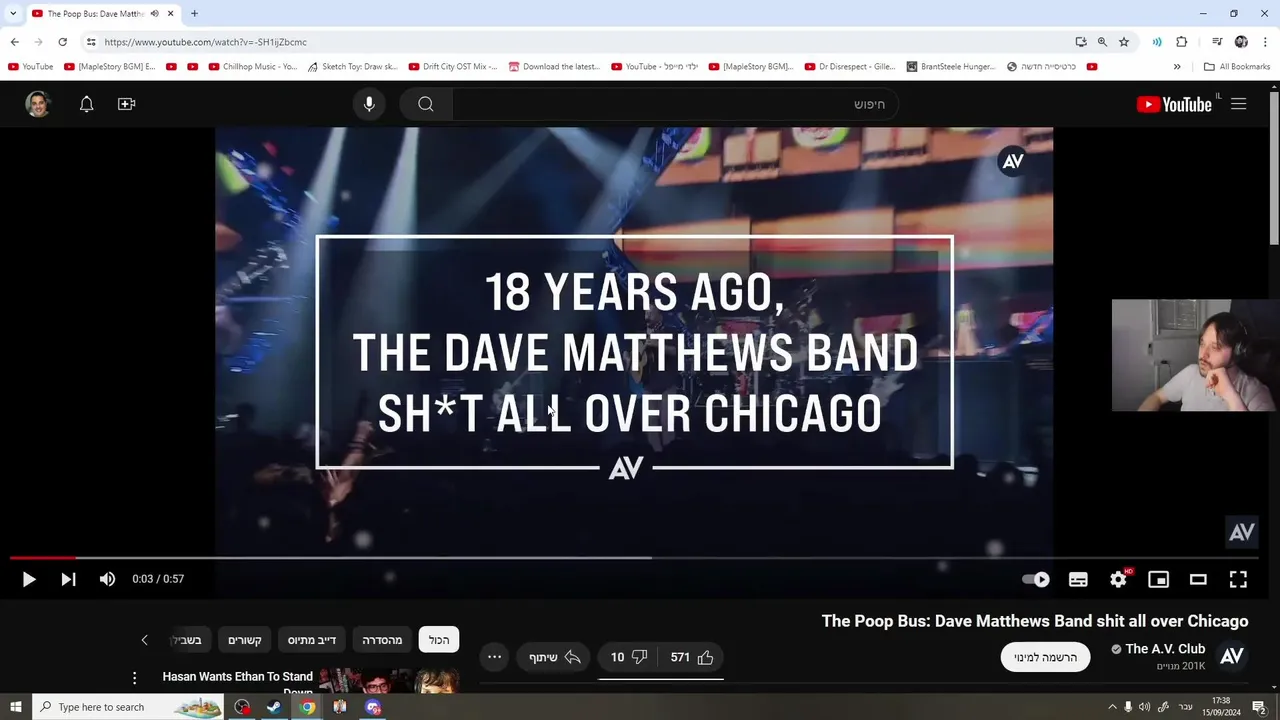This screenshot has width=1280, height=720.
Task: Click the video title text
Action: [1035, 621]
